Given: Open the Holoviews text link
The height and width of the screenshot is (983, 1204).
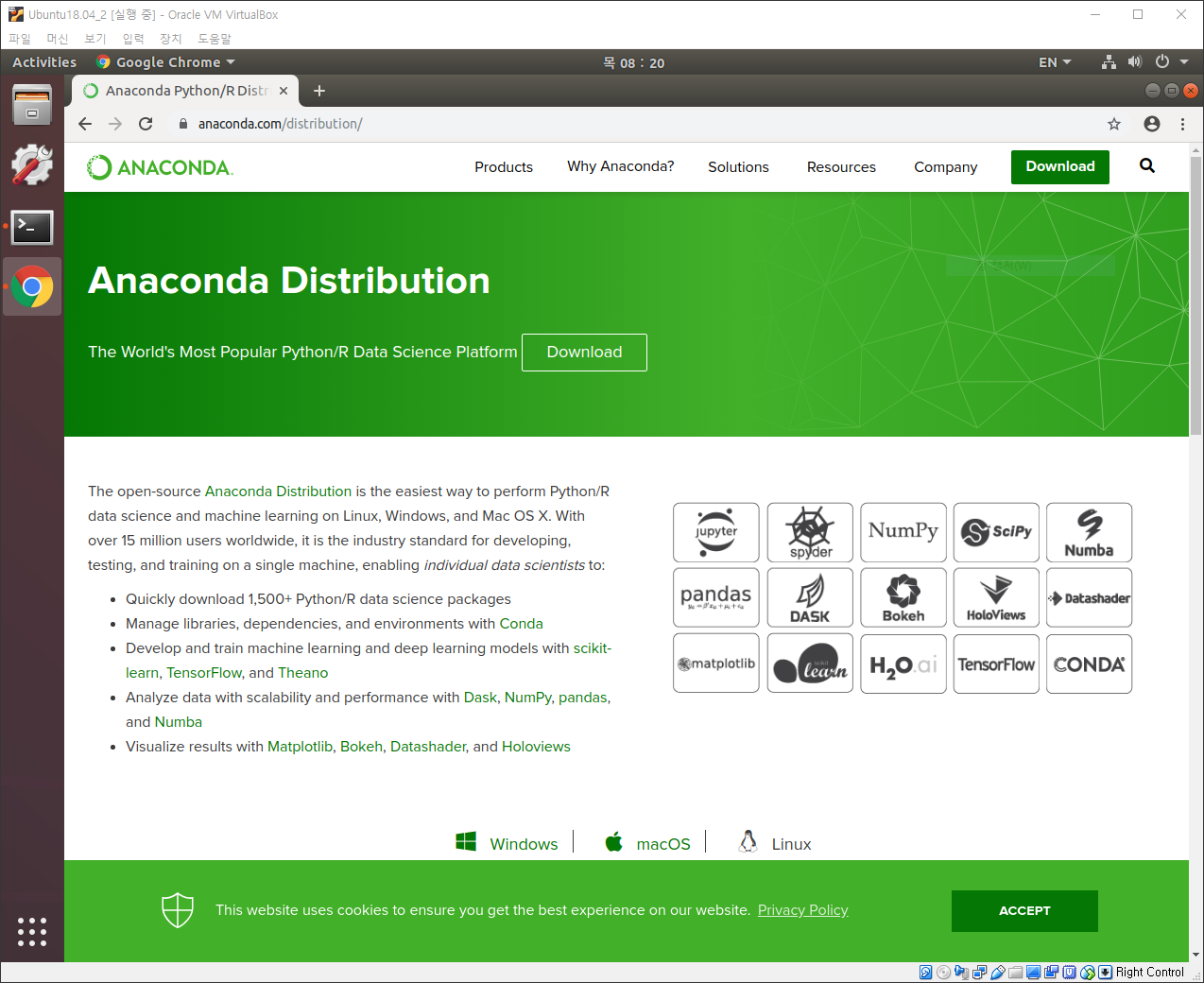Looking at the screenshot, I should coord(536,747).
